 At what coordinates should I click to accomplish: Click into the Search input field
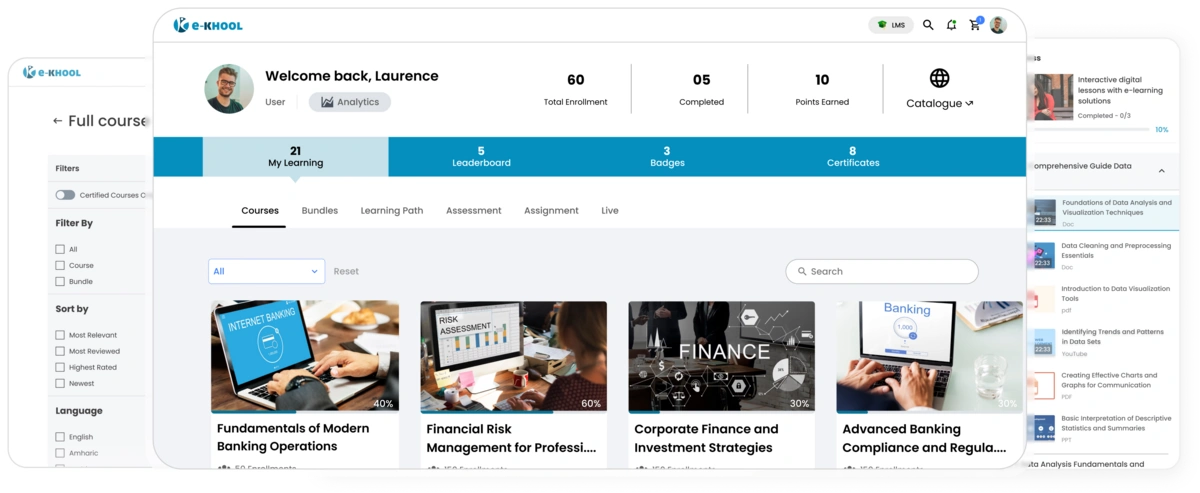890,271
